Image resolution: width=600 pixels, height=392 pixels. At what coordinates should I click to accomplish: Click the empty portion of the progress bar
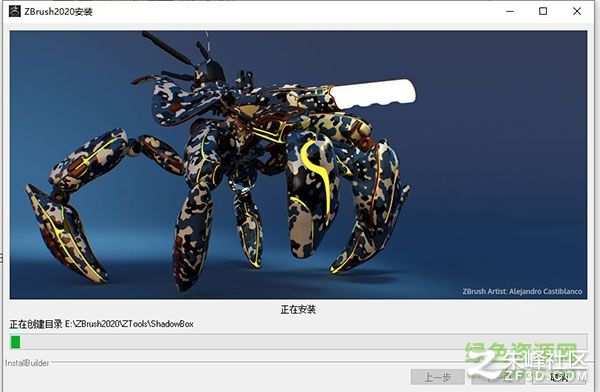[x=303, y=342]
